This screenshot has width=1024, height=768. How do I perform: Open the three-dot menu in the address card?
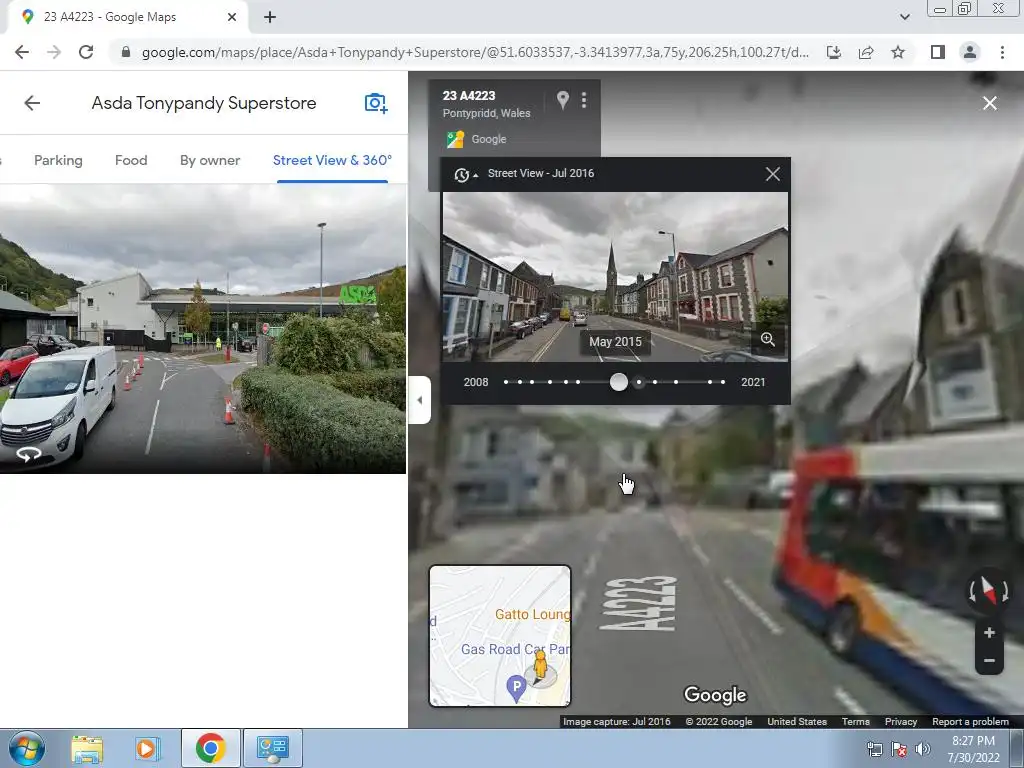tap(584, 100)
